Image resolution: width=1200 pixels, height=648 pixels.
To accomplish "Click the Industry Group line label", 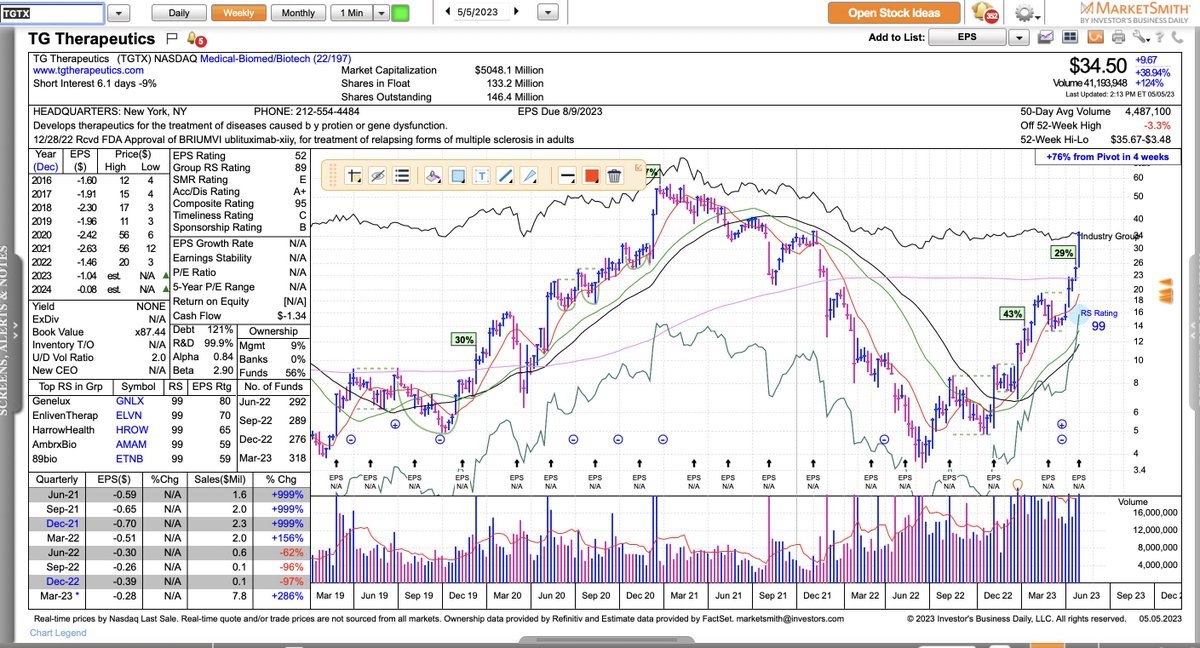I will 1110,236.
